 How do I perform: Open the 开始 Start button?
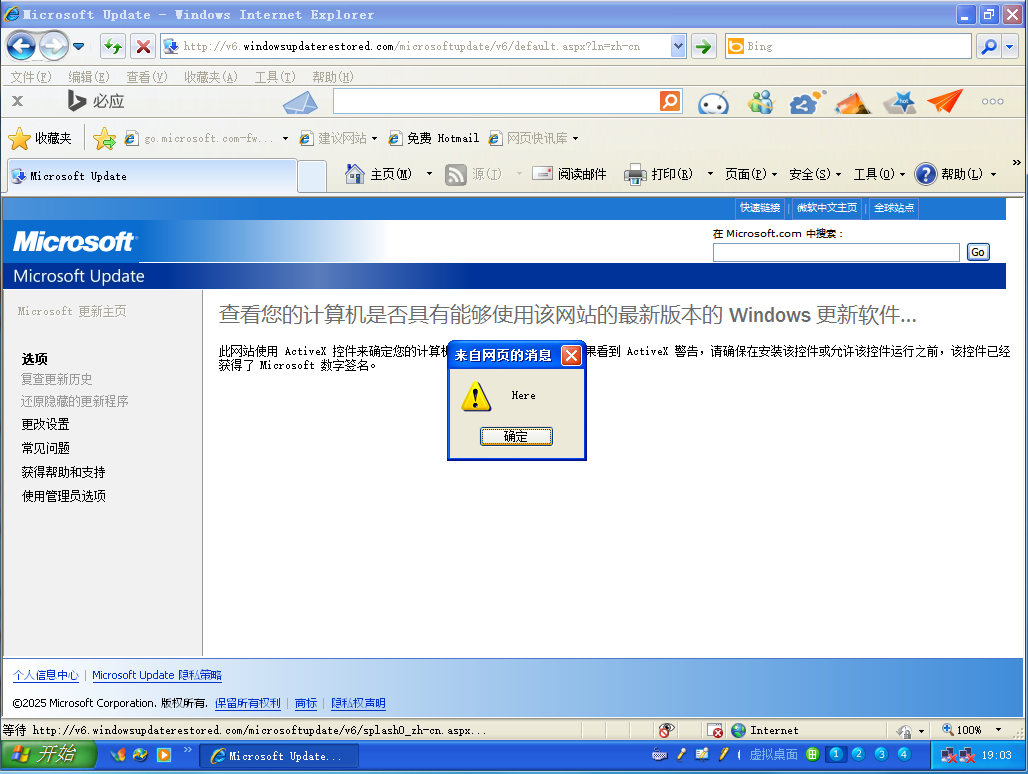click(x=48, y=755)
